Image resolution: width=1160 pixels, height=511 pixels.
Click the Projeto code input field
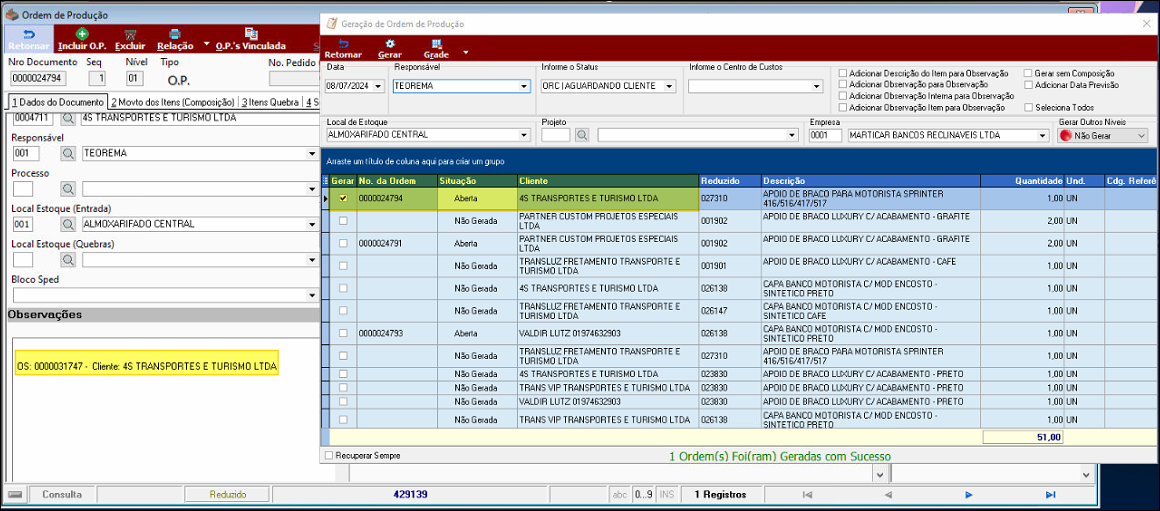tap(556, 135)
